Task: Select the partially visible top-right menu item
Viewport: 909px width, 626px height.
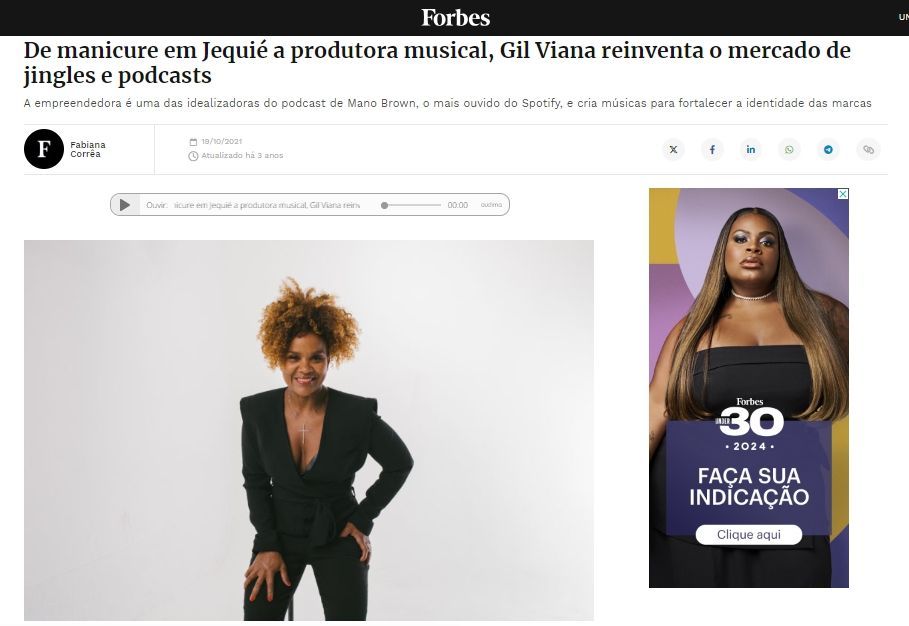Action: (x=903, y=17)
